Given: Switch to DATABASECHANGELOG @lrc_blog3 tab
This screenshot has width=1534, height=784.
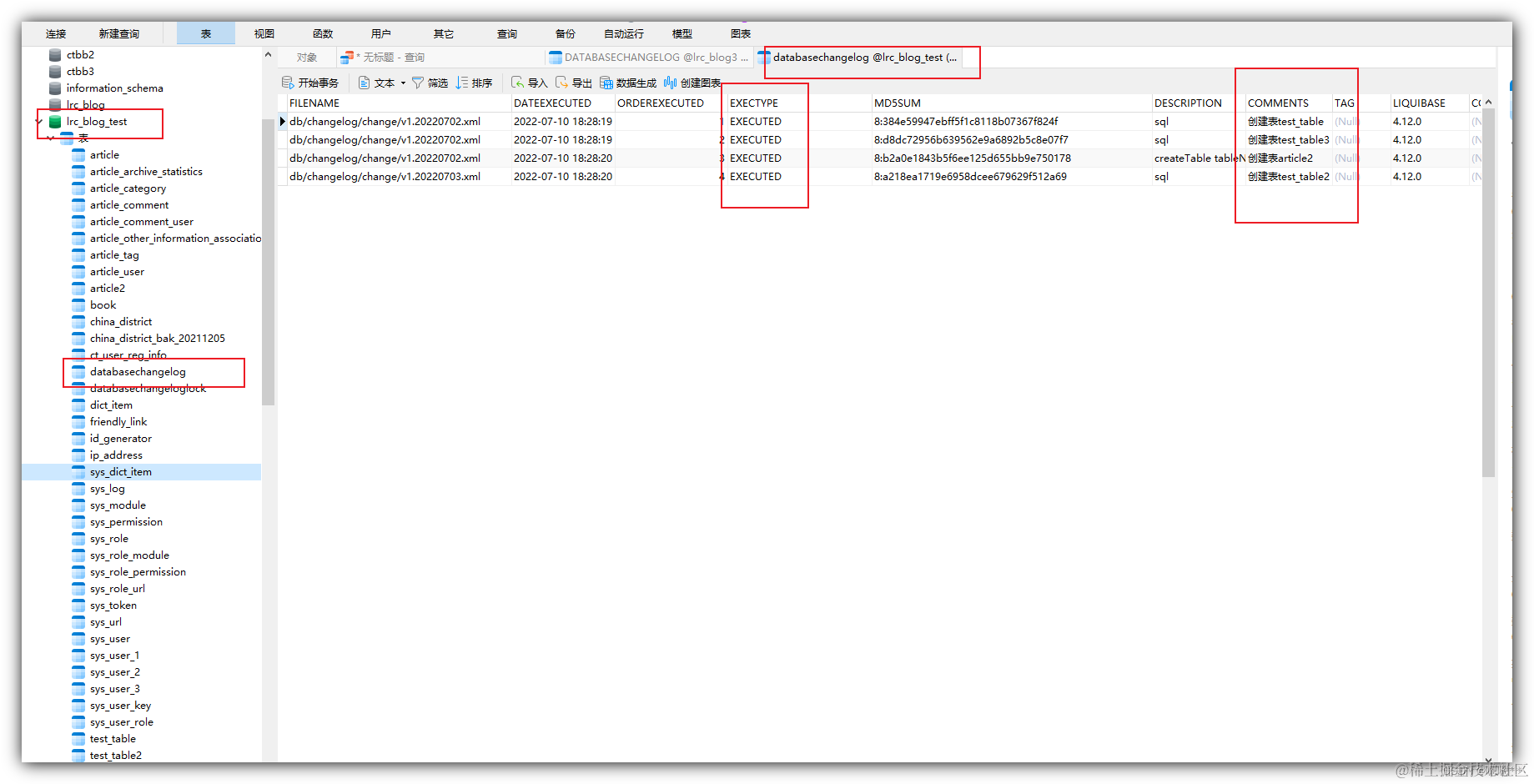Looking at the screenshot, I should (649, 58).
